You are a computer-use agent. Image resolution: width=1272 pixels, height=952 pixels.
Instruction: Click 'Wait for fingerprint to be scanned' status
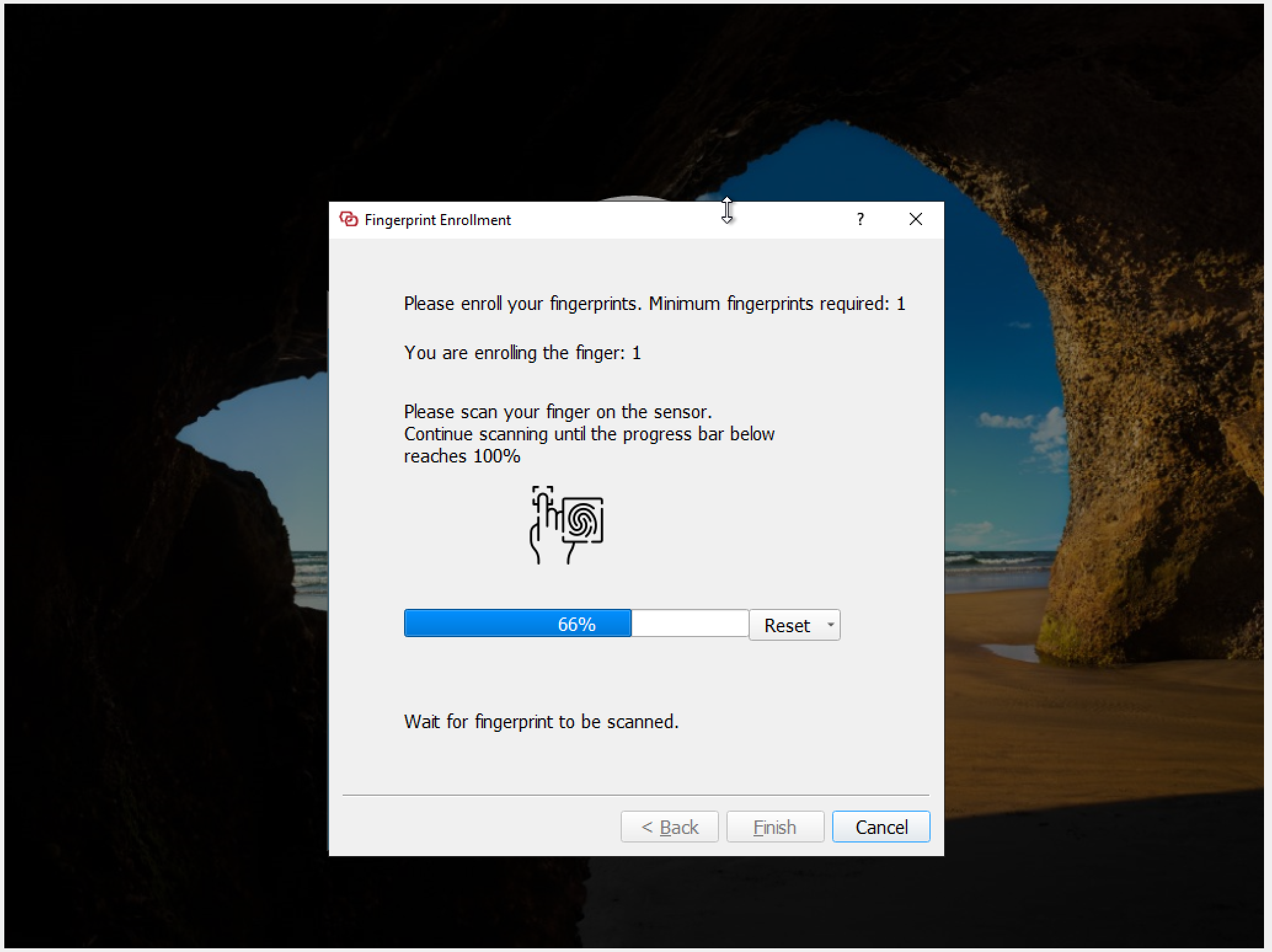541,721
